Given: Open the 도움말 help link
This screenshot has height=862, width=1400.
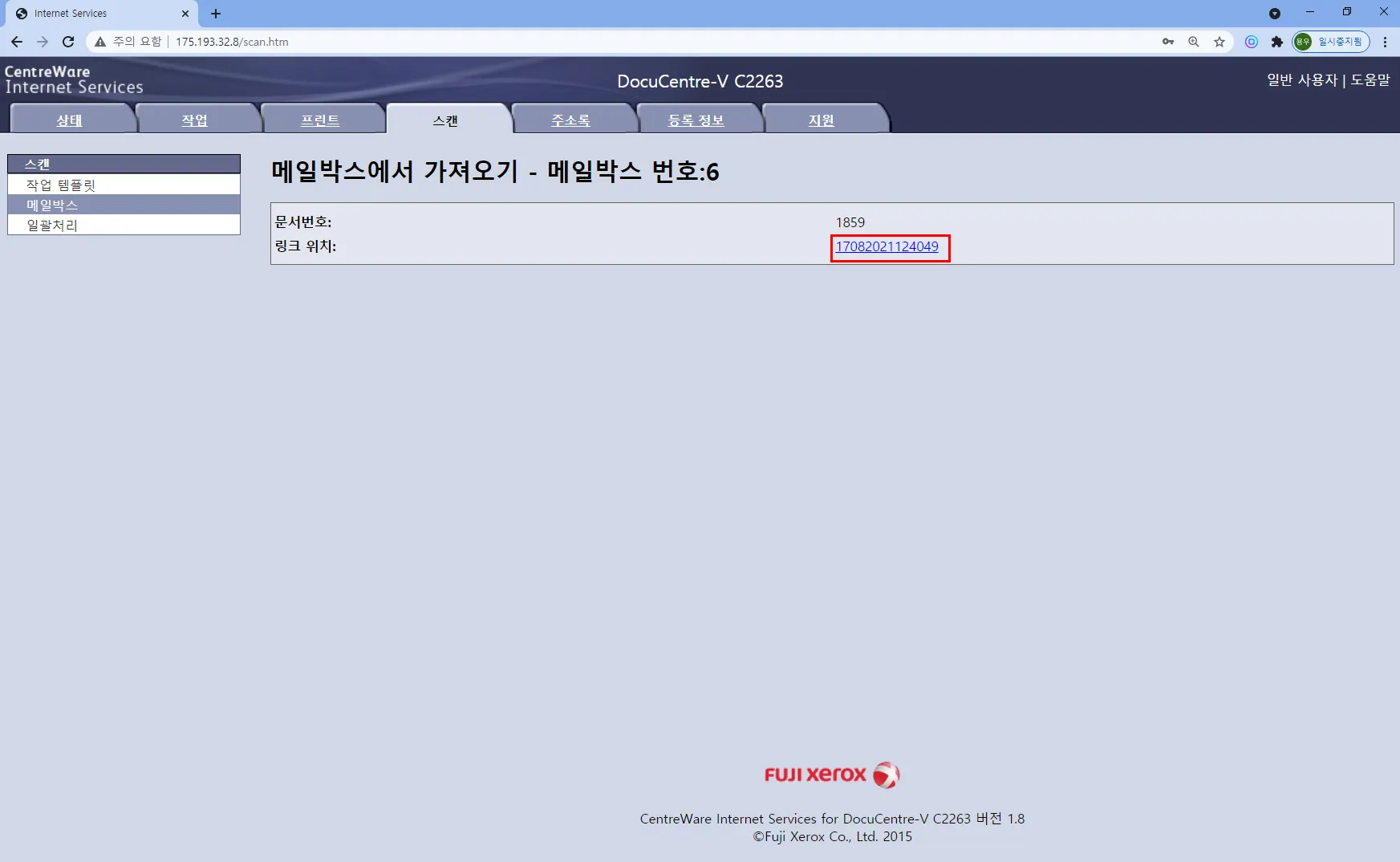Looking at the screenshot, I should click(1370, 79).
